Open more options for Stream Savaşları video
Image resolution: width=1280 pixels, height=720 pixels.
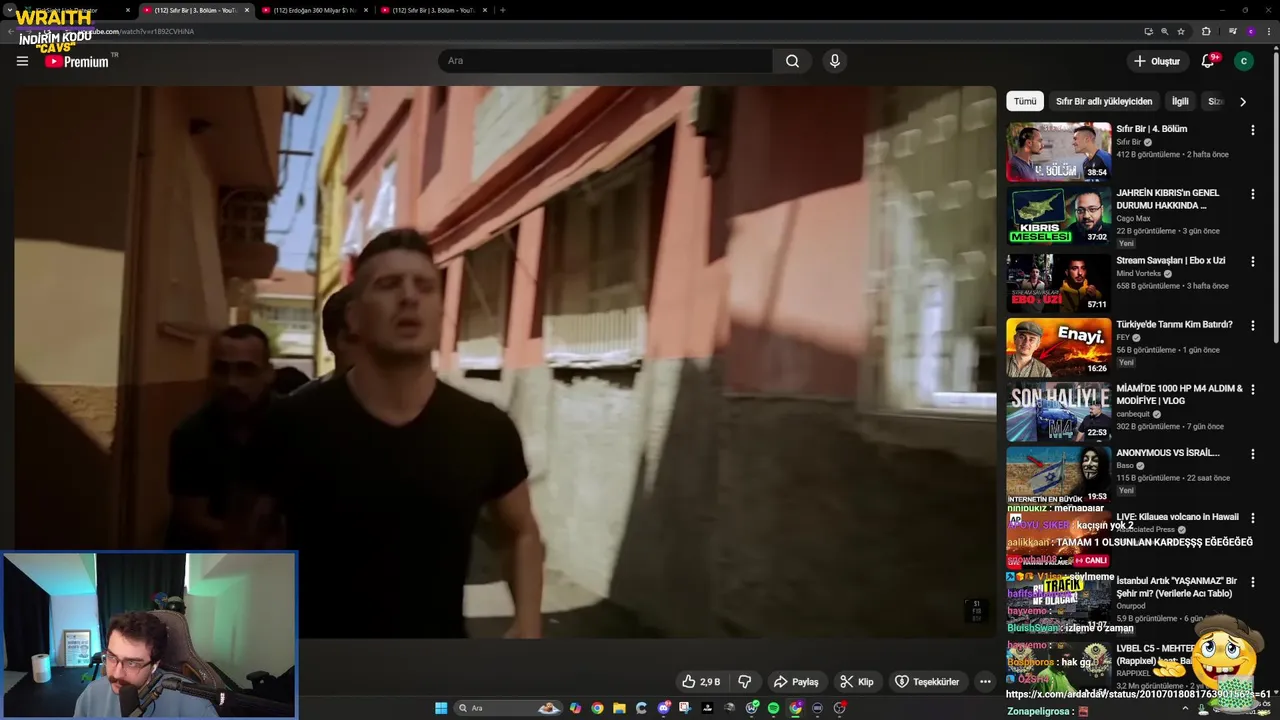tap(1253, 262)
